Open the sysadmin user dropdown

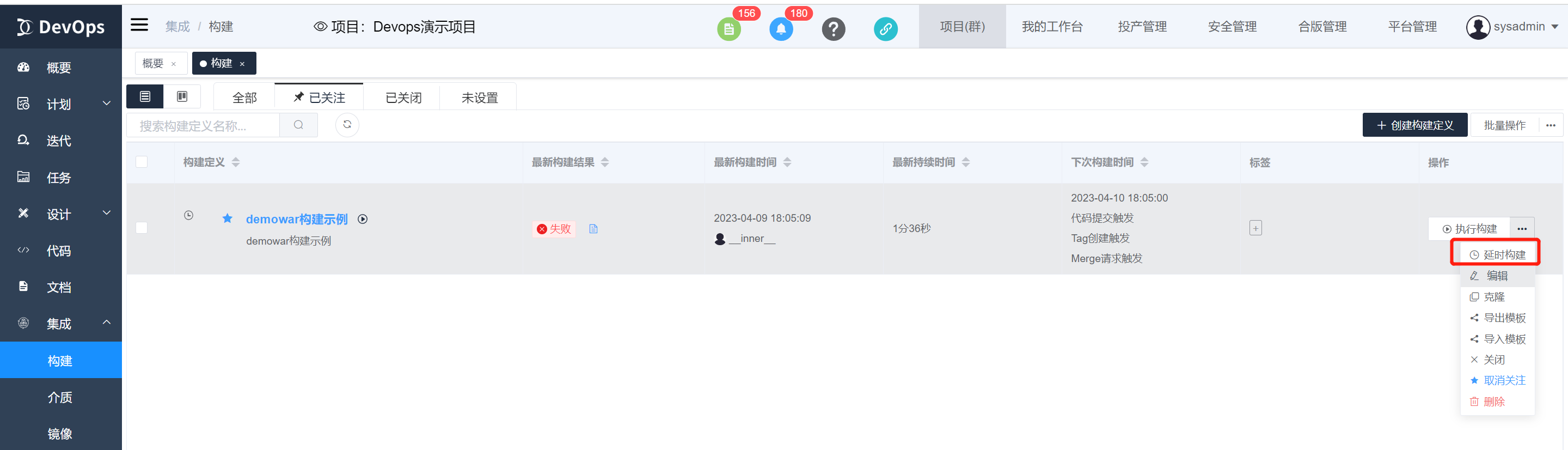(x=1512, y=27)
